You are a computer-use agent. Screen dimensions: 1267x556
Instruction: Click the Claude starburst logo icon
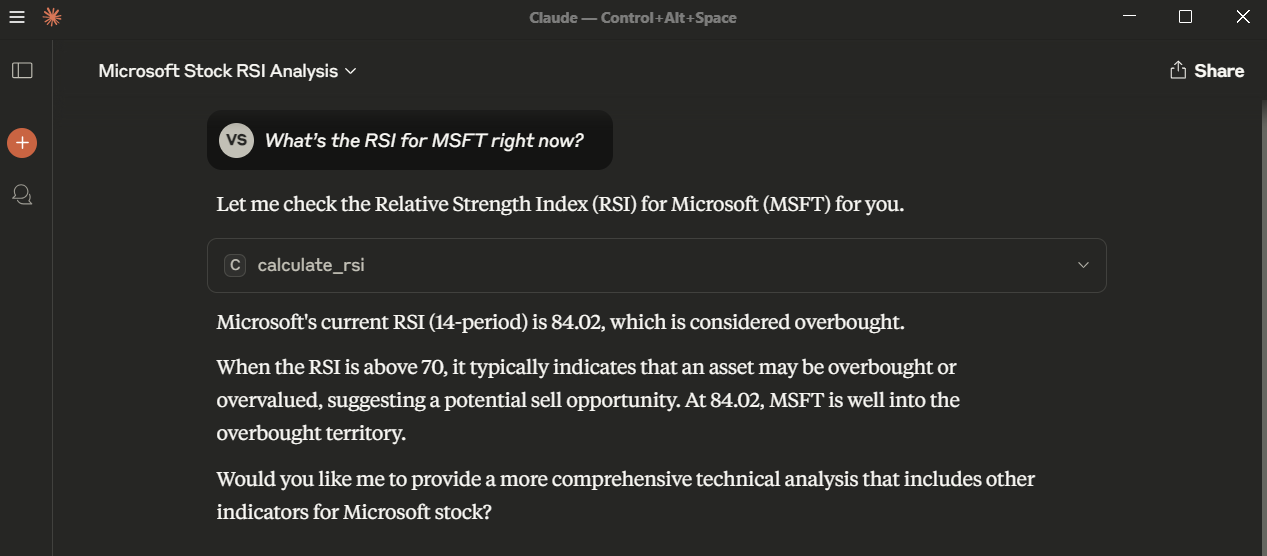tap(52, 17)
